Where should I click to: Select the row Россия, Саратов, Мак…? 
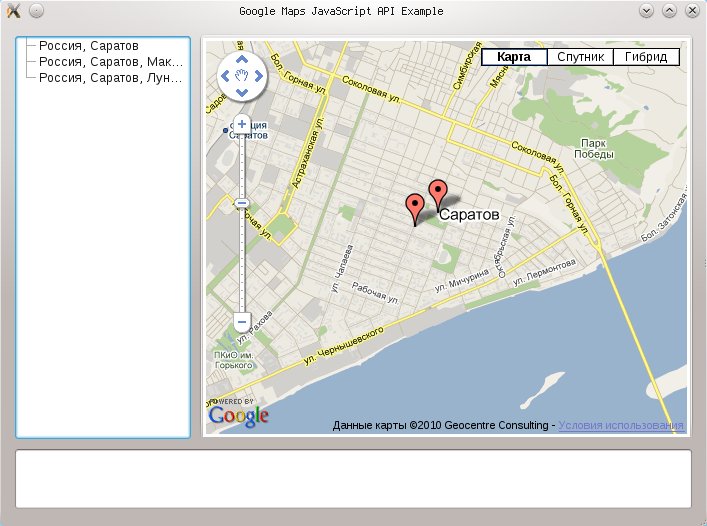(111, 62)
